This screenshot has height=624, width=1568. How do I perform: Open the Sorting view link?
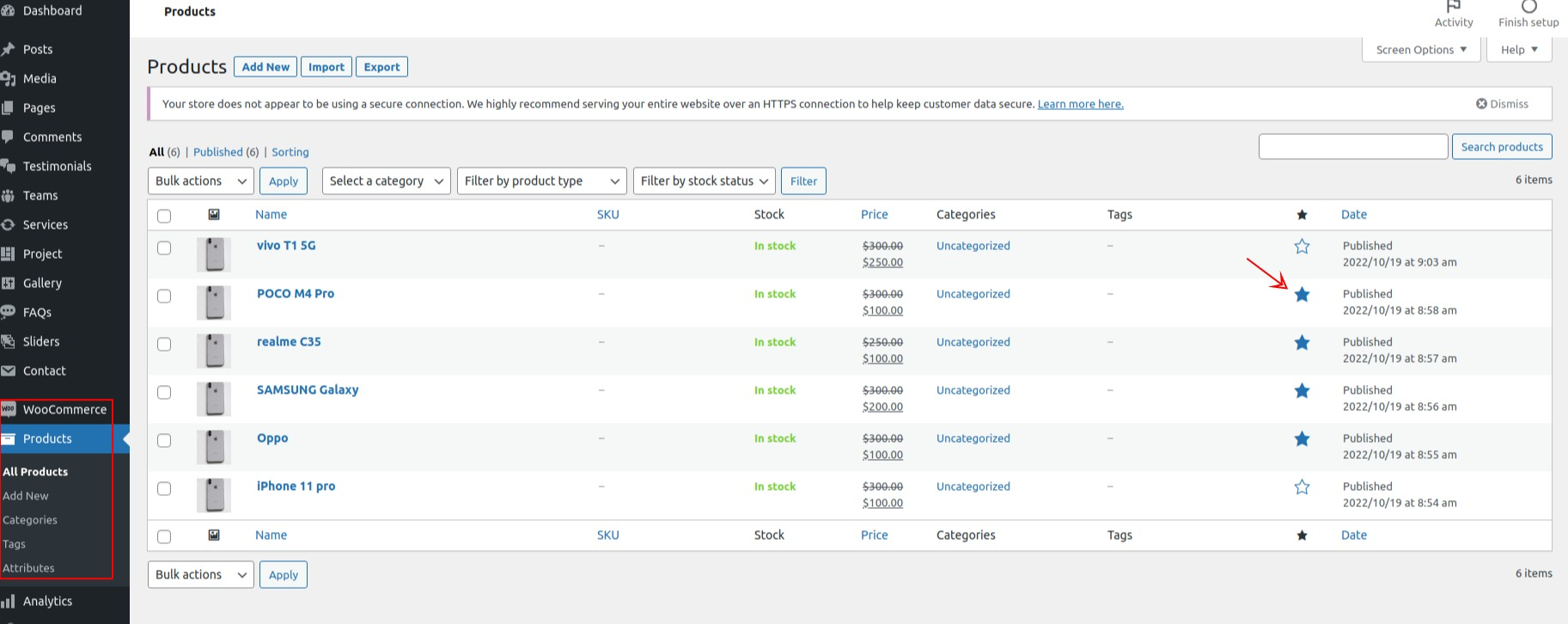290,152
